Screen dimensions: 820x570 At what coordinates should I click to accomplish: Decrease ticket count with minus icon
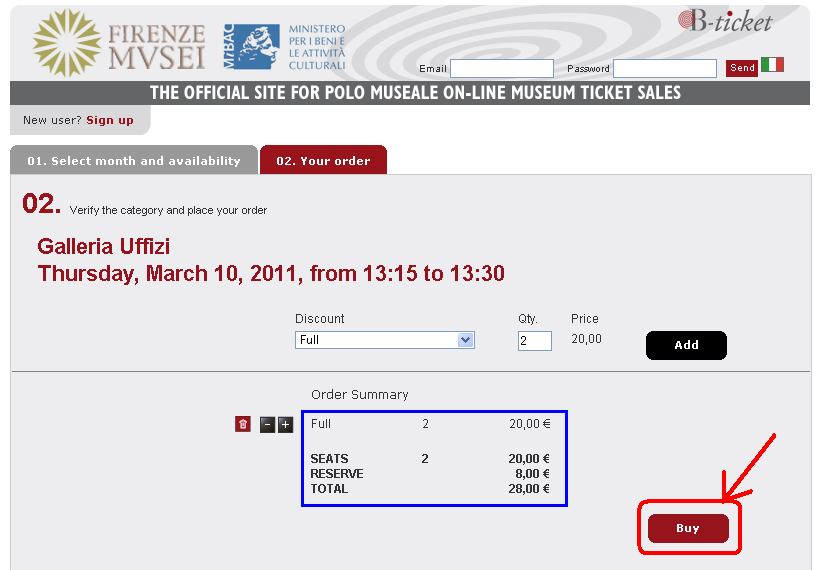pyautogui.click(x=267, y=425)
